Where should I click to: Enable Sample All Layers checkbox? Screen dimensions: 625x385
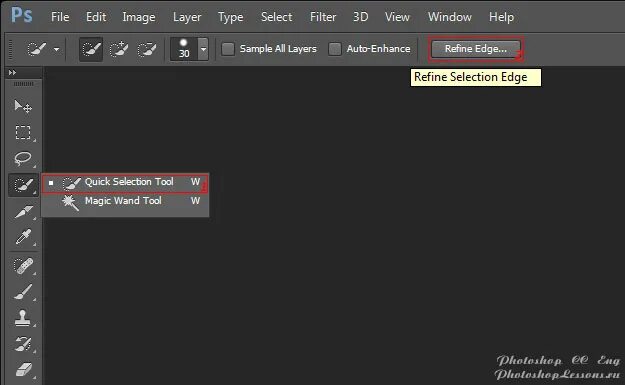[228, 49]
